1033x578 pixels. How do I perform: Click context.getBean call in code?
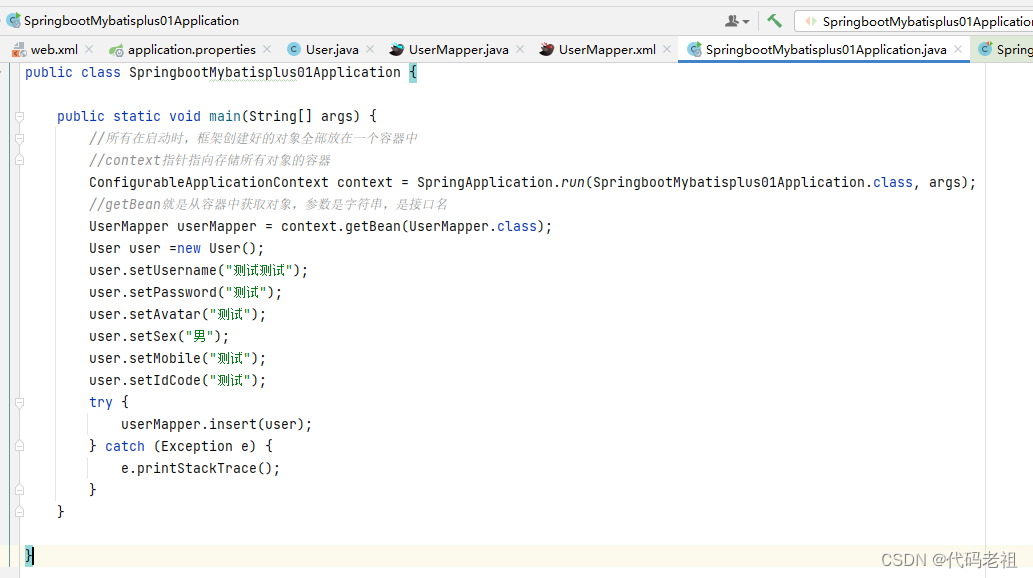pos(341,227)
